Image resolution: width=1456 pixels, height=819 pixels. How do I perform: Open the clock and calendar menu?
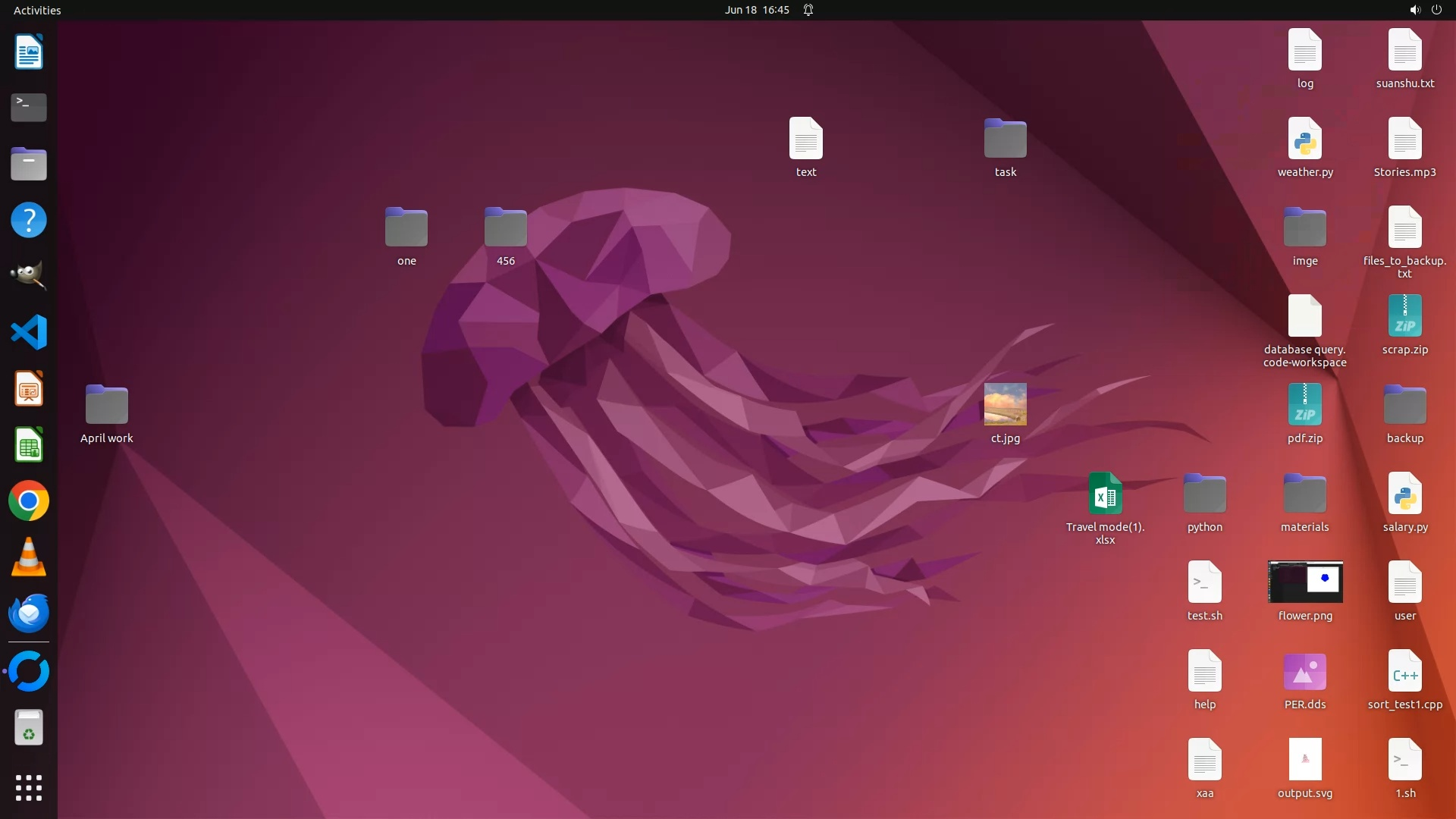click(756, 10)
